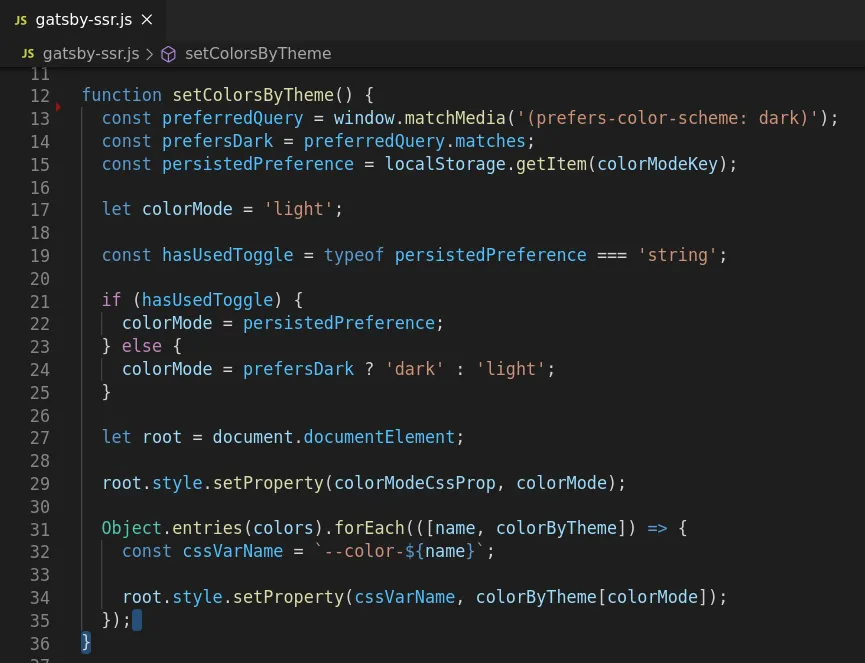Click colorByTheme[colorMode] on line 34
The height and width of the screenshot is (663, 865).
point(592,597)
